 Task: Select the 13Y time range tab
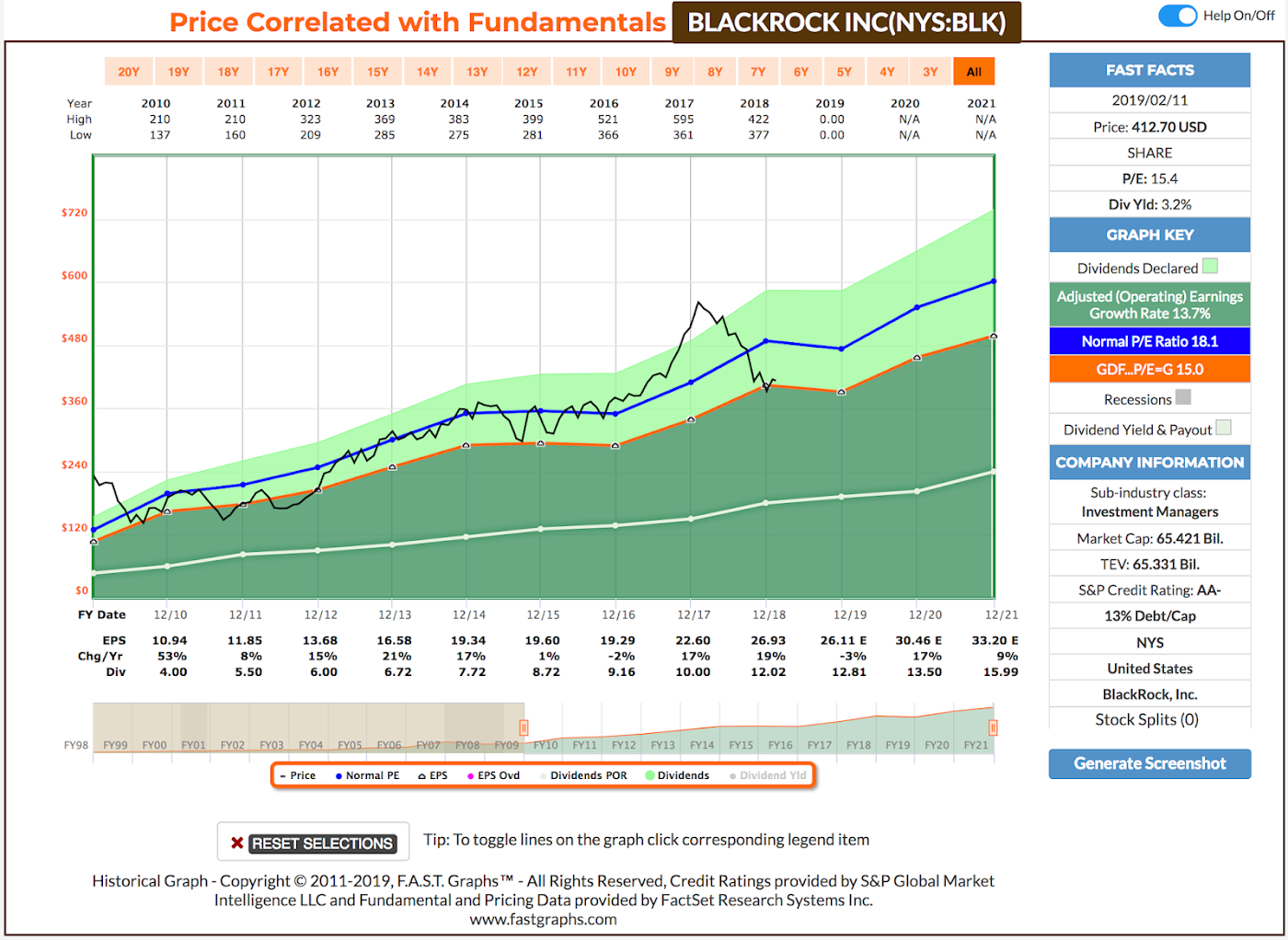(x=477, y=72)
